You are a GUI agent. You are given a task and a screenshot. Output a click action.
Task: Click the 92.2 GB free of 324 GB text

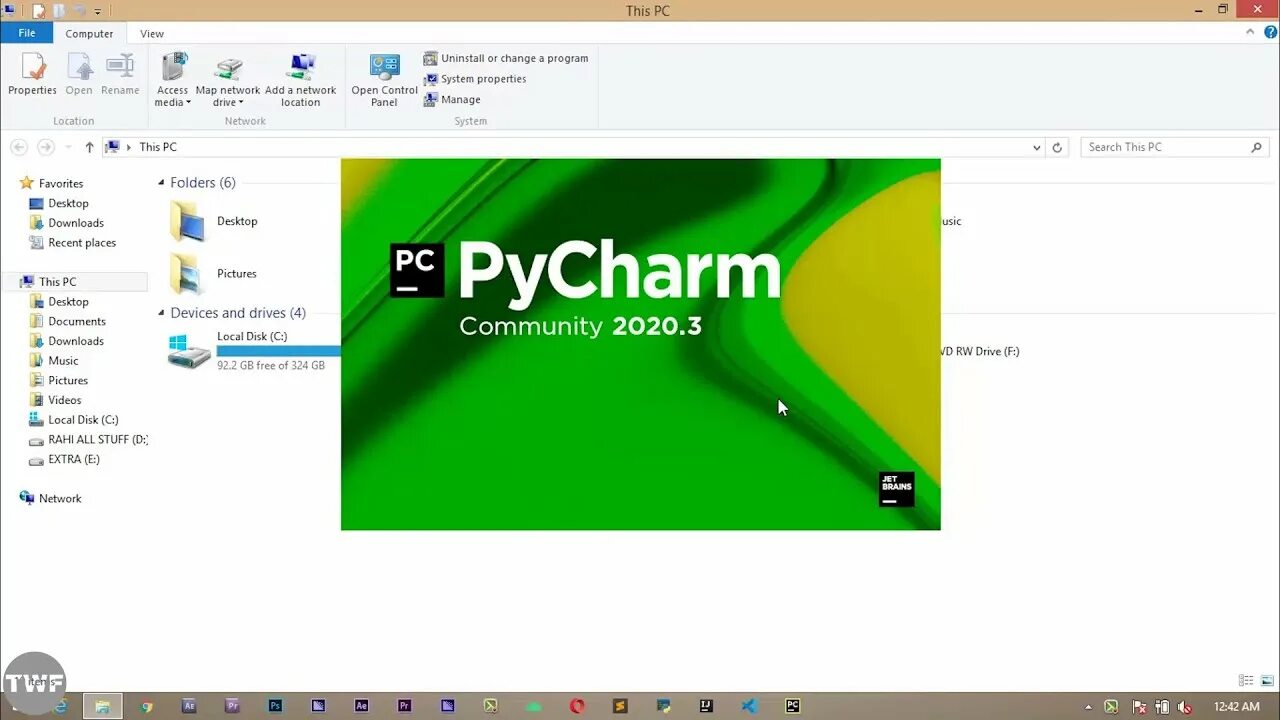pos(271,366)
